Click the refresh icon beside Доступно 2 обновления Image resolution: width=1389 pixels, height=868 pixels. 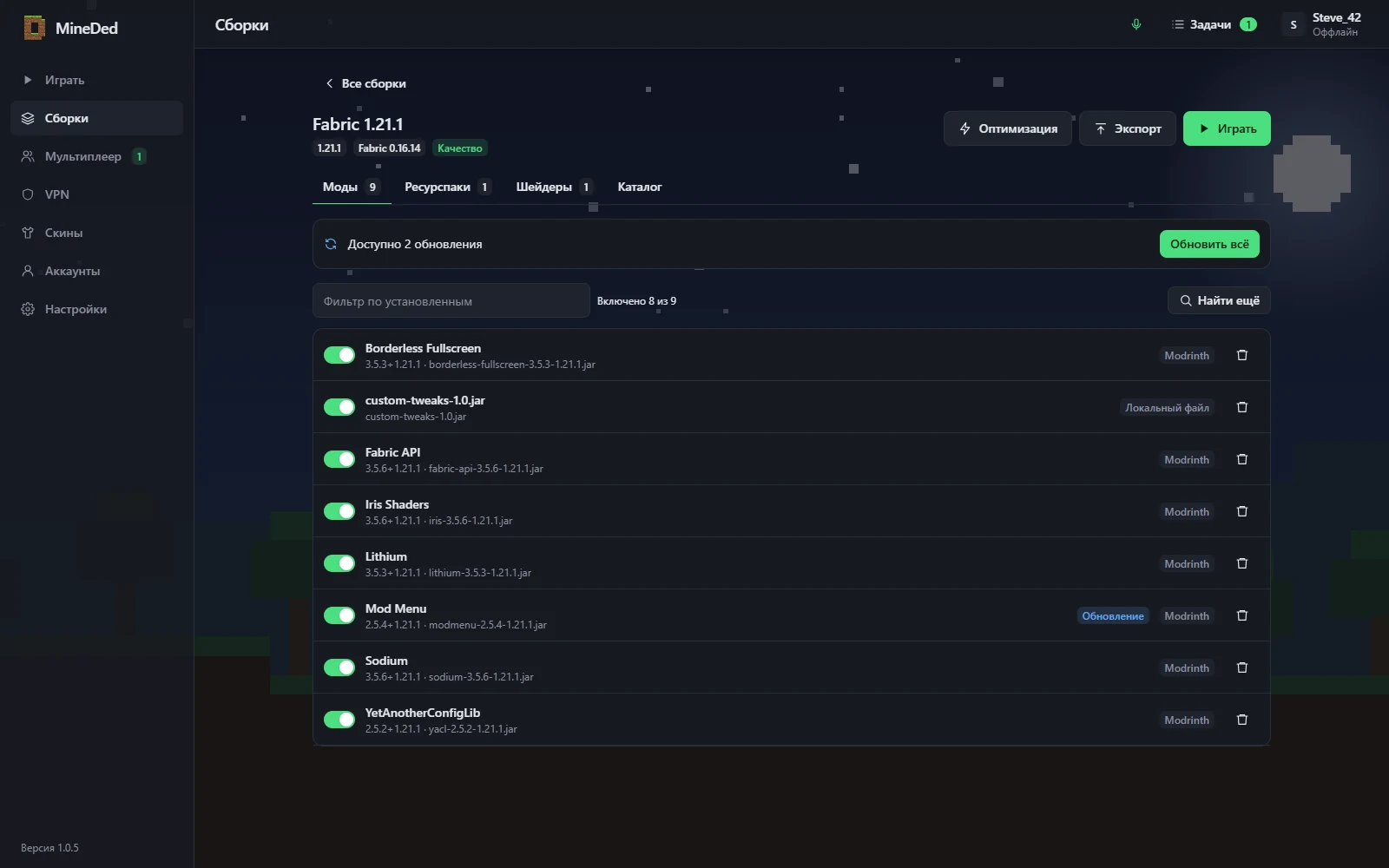(x=331, y=244)
